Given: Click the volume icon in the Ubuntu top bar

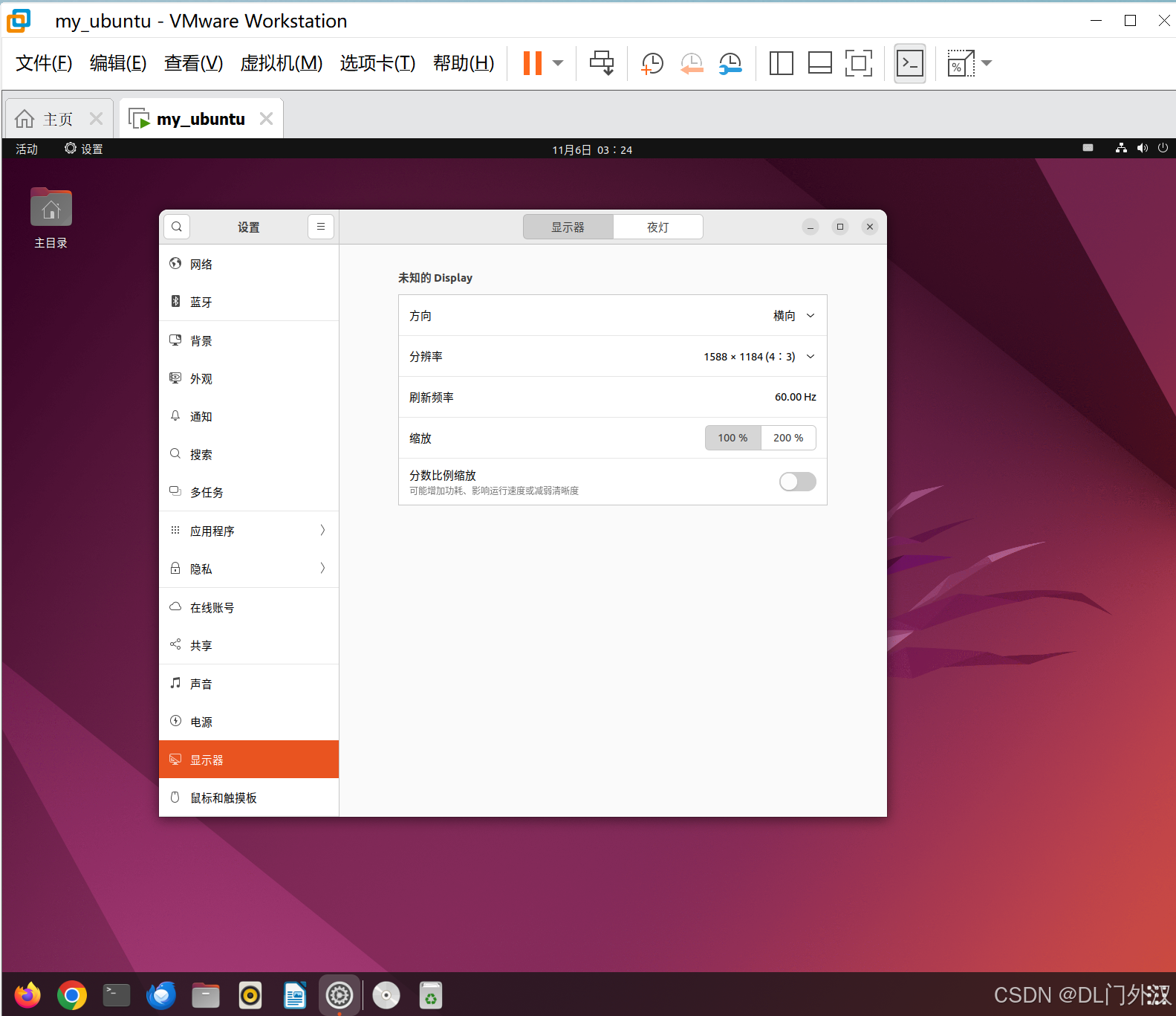Looking at the screenshot, I should pyautogui.click(x=1142, y=148).
